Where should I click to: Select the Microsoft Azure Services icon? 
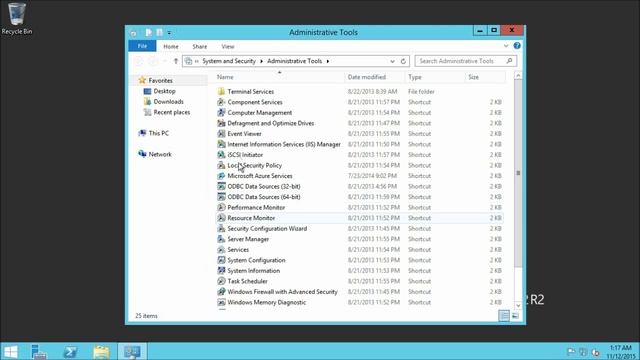pos(221,176)
